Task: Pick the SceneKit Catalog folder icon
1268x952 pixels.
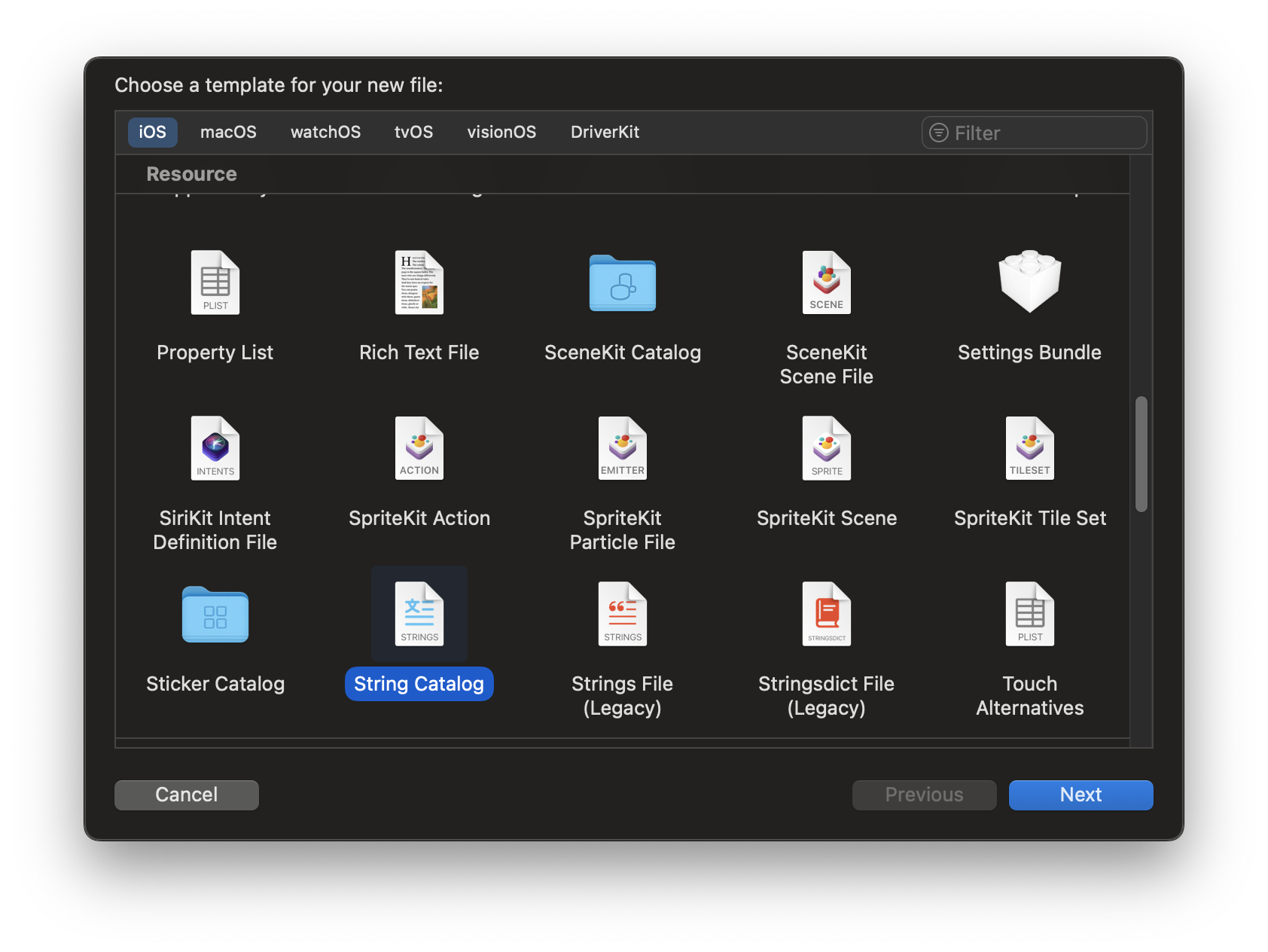Action: [623, 282]
